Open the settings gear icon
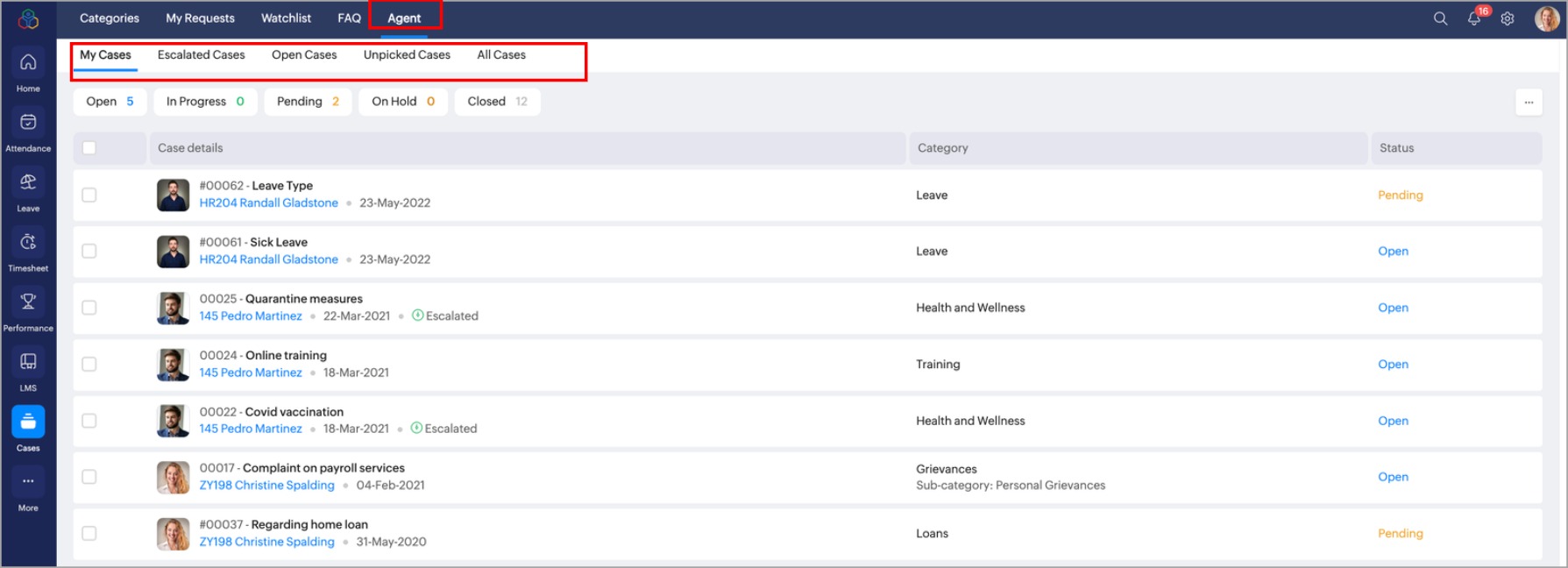Viewport: 1568px width, 568px height. (x=1508, y=18)
